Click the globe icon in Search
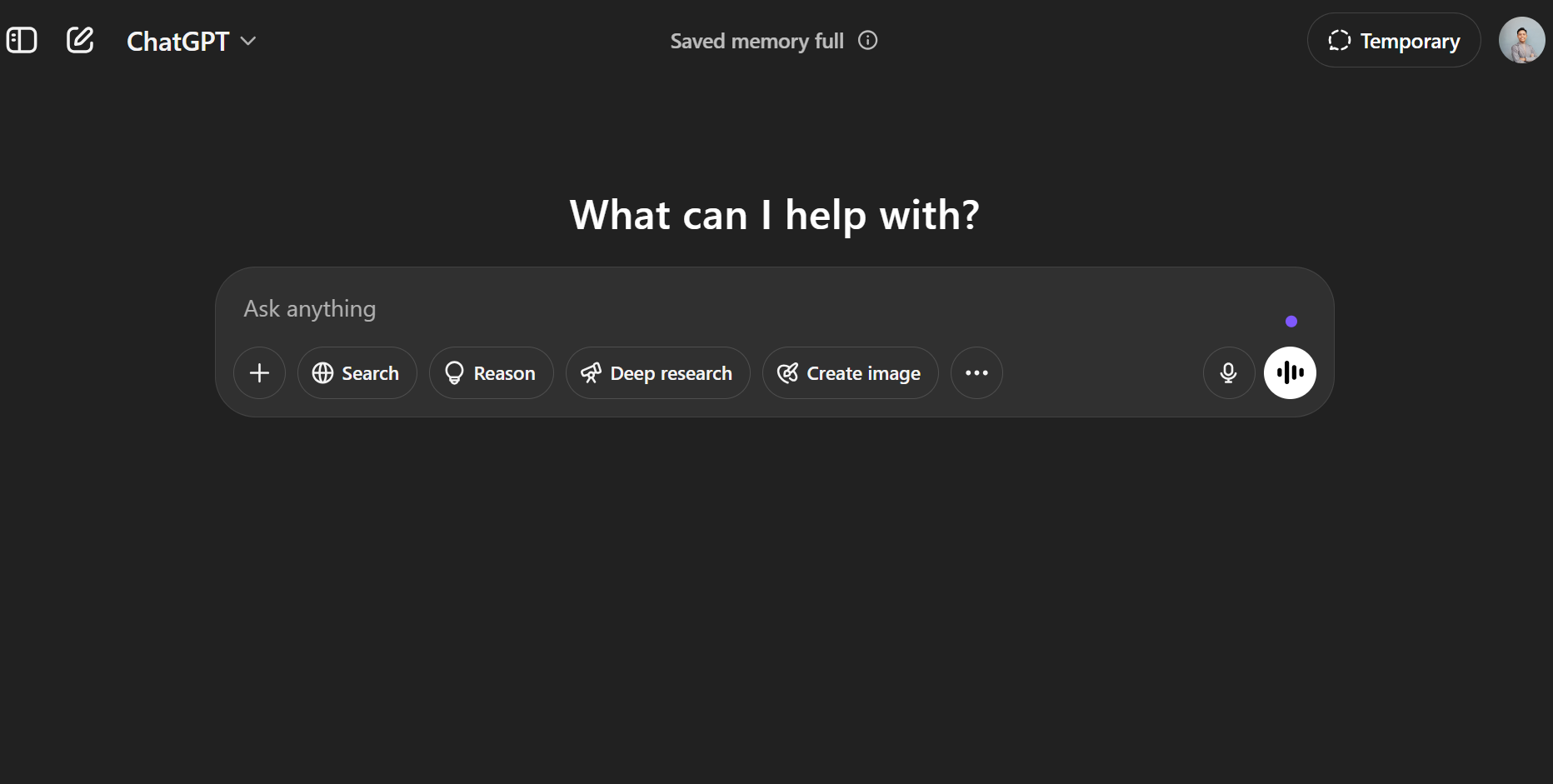This screenshot has width=1553, height=784. (x=322, y=372)
